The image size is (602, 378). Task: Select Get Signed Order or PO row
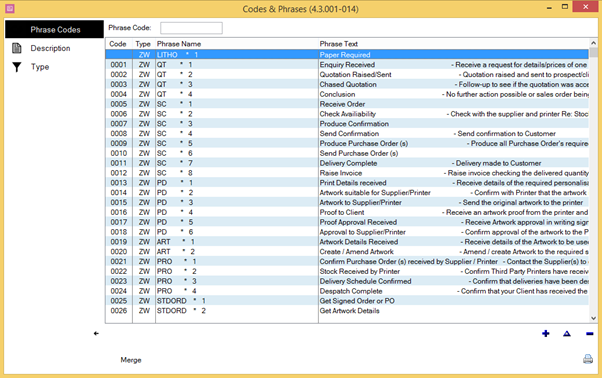(x=347, y=301)
